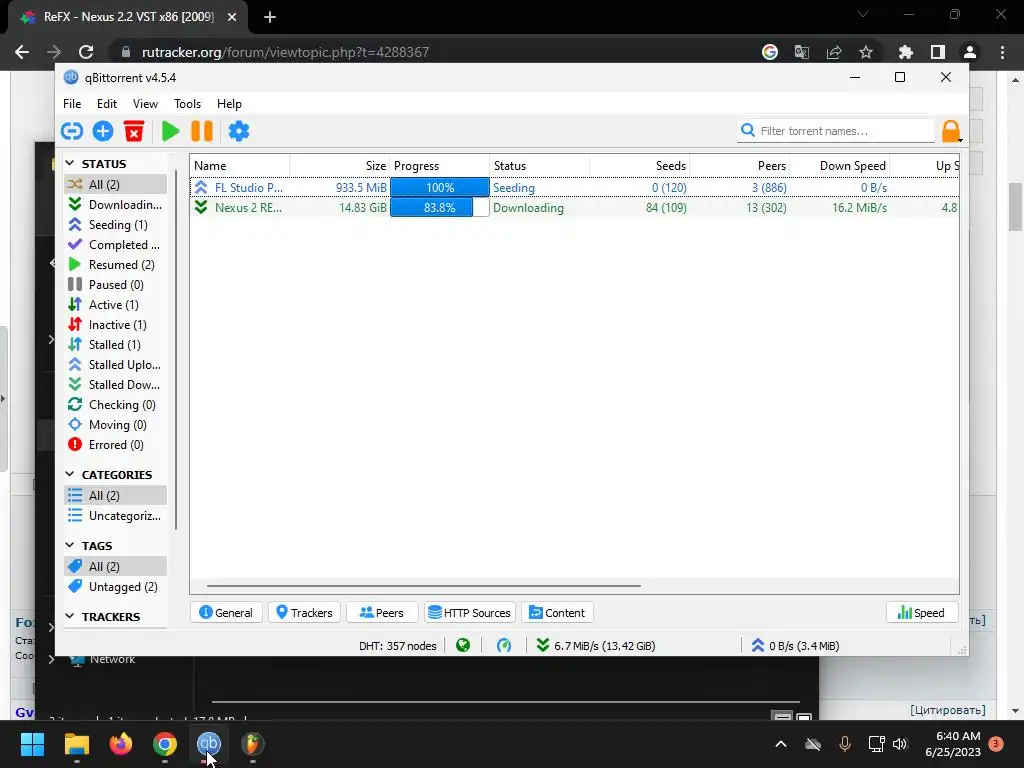Show Paused (0) torrents
Screen dimensions: 1024x768
116,285
